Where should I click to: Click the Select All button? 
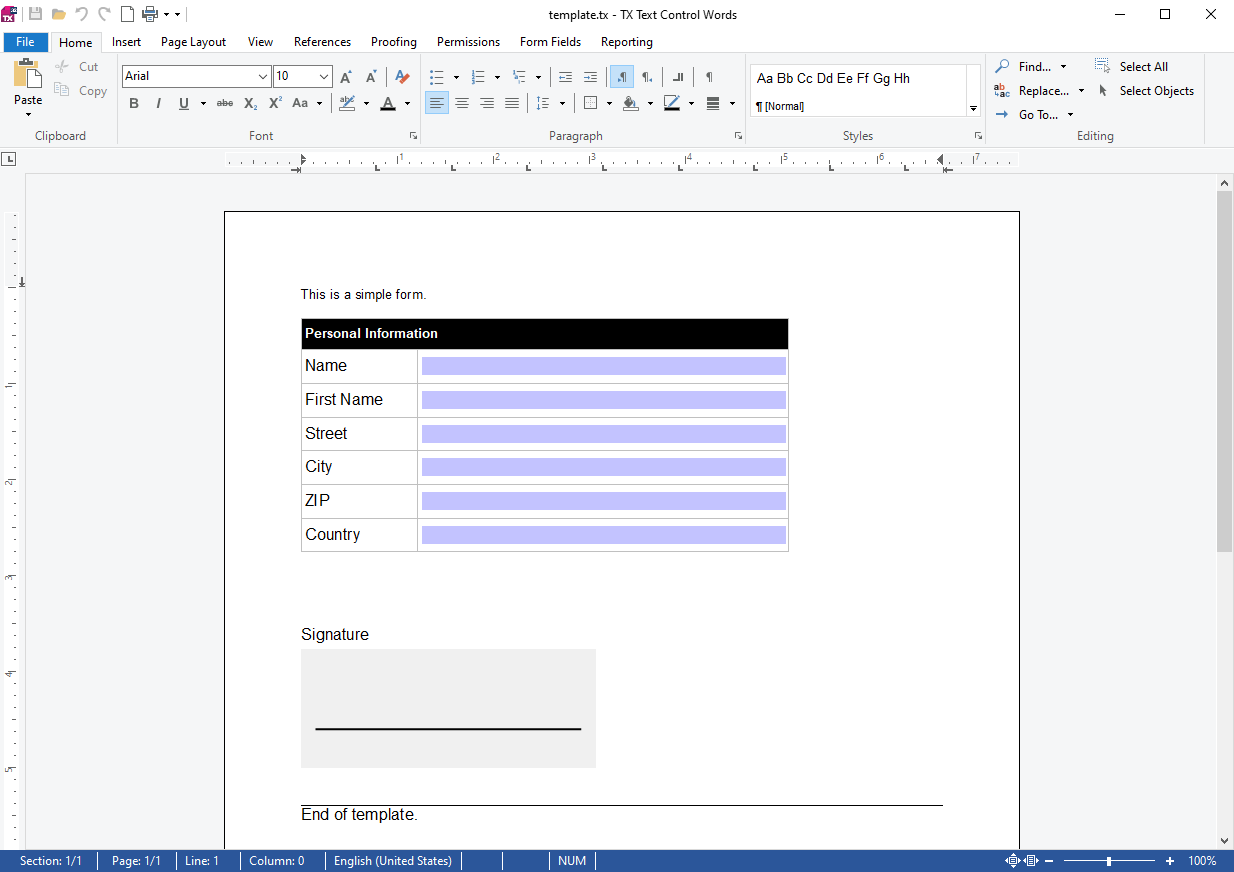tap(1131, 66)
